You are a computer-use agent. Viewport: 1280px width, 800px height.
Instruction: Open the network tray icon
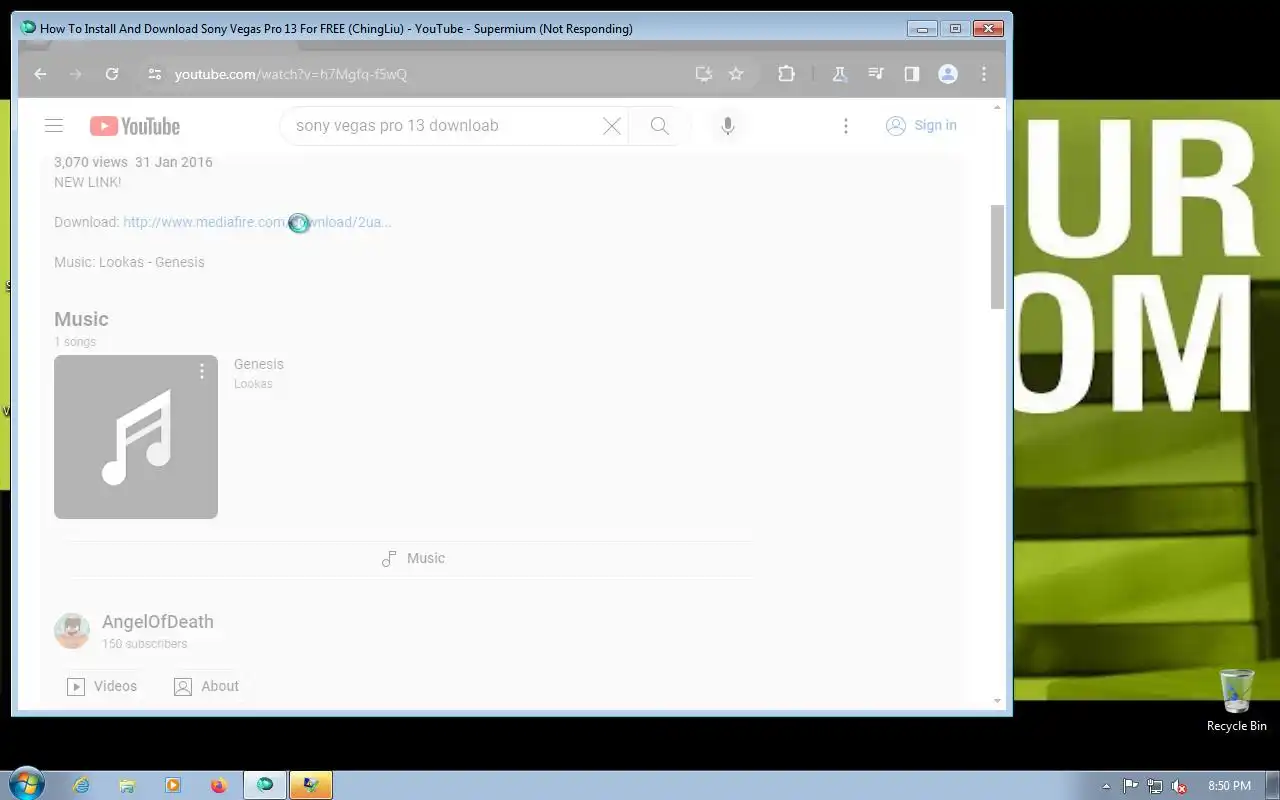(x=1155, y=786)
